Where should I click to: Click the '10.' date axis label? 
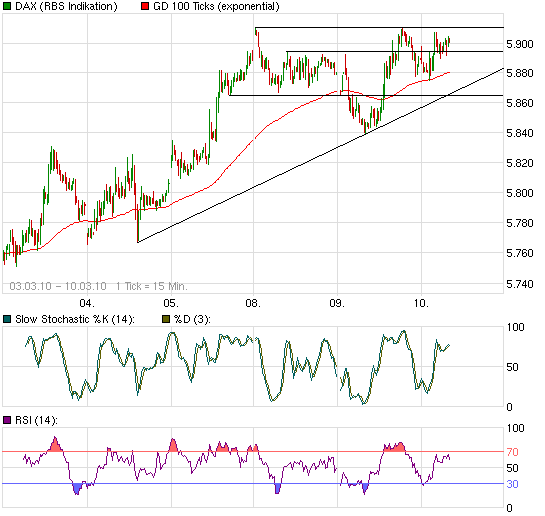[421, 303]
